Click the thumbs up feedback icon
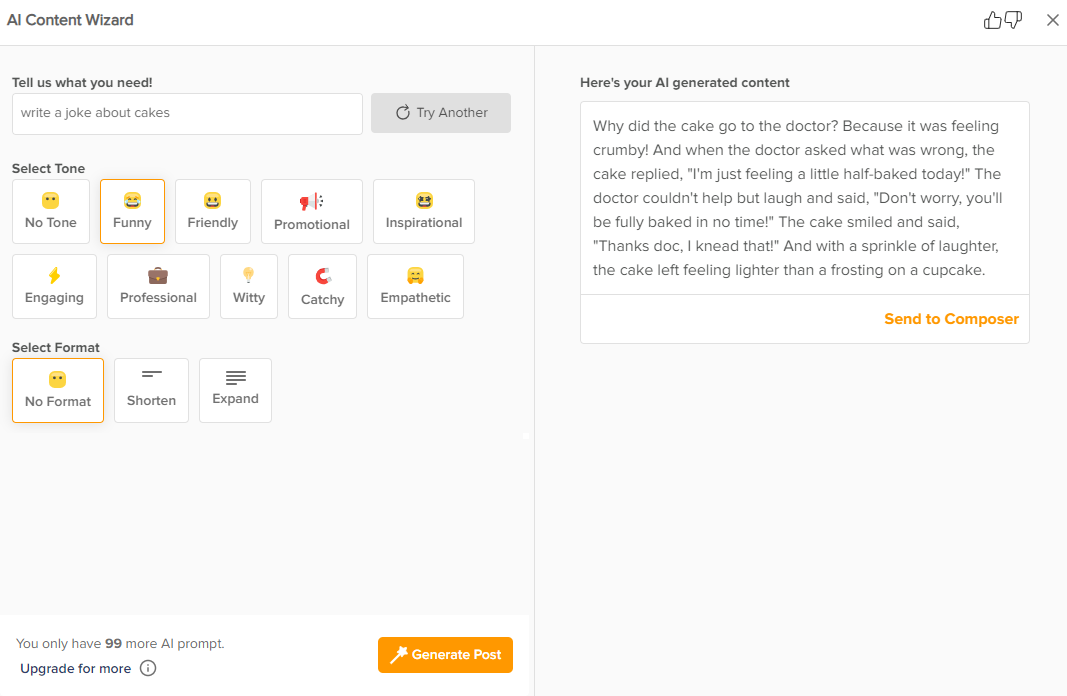The image size is (1067, 696). (993, 20)
